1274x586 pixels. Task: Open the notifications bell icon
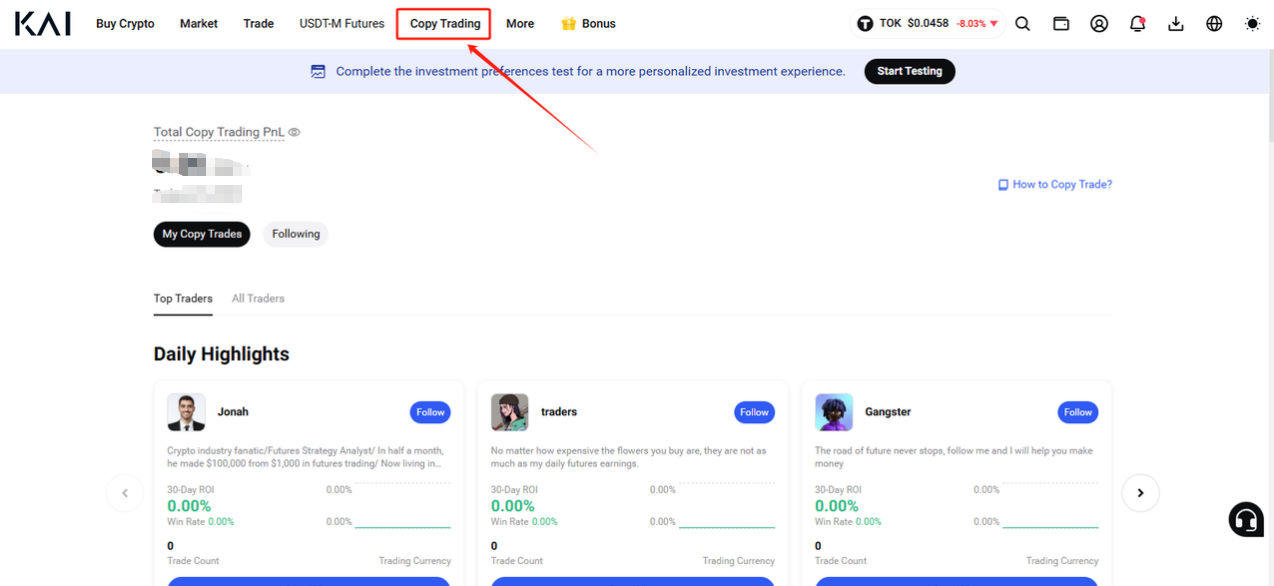(x=1137, y=23)
